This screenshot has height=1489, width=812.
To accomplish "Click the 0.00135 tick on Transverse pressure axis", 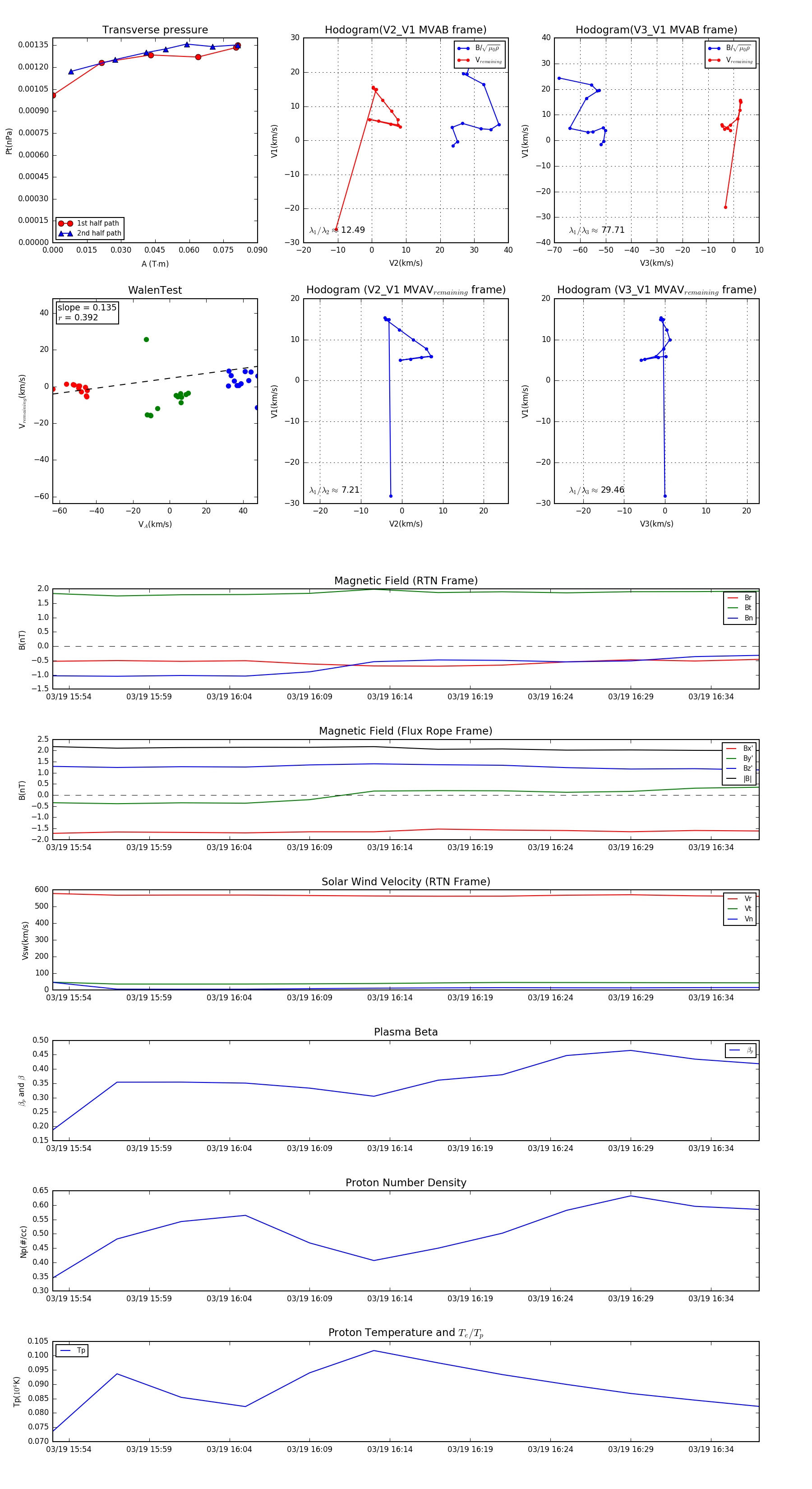I will [33, 45].
